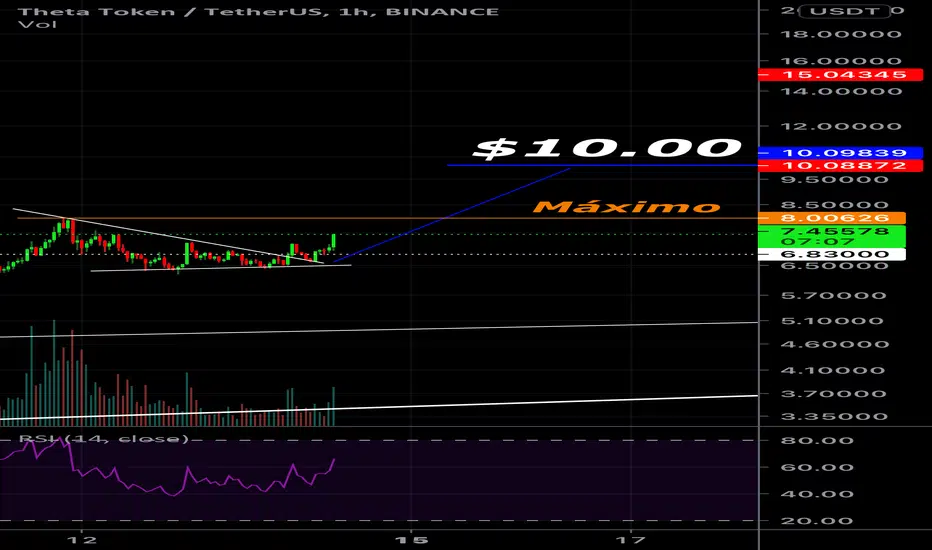Click the 18.00000 price scale value
Screen dimensions: 932x550
tap(840, 34)
